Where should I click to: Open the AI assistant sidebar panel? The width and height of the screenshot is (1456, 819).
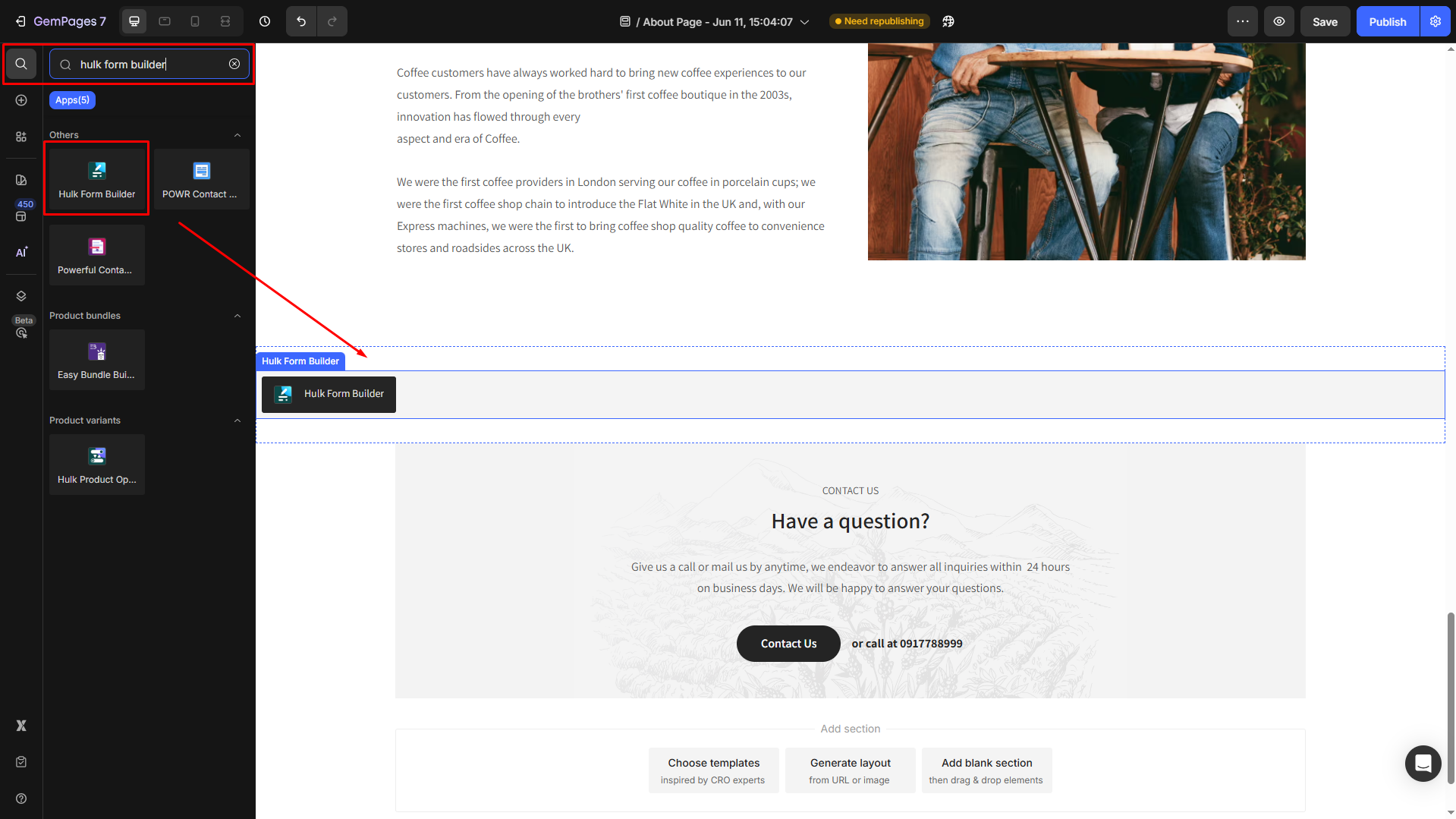[x=21, y=252]
